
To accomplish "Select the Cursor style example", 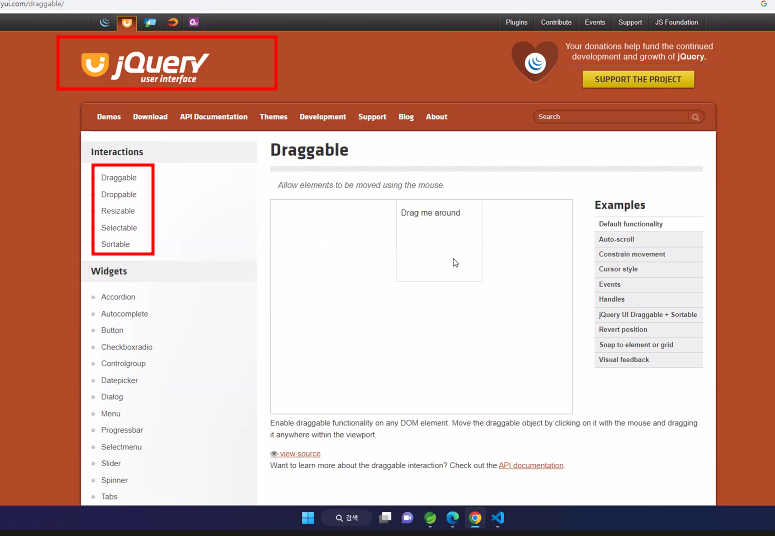I will (x=648, y=269).
